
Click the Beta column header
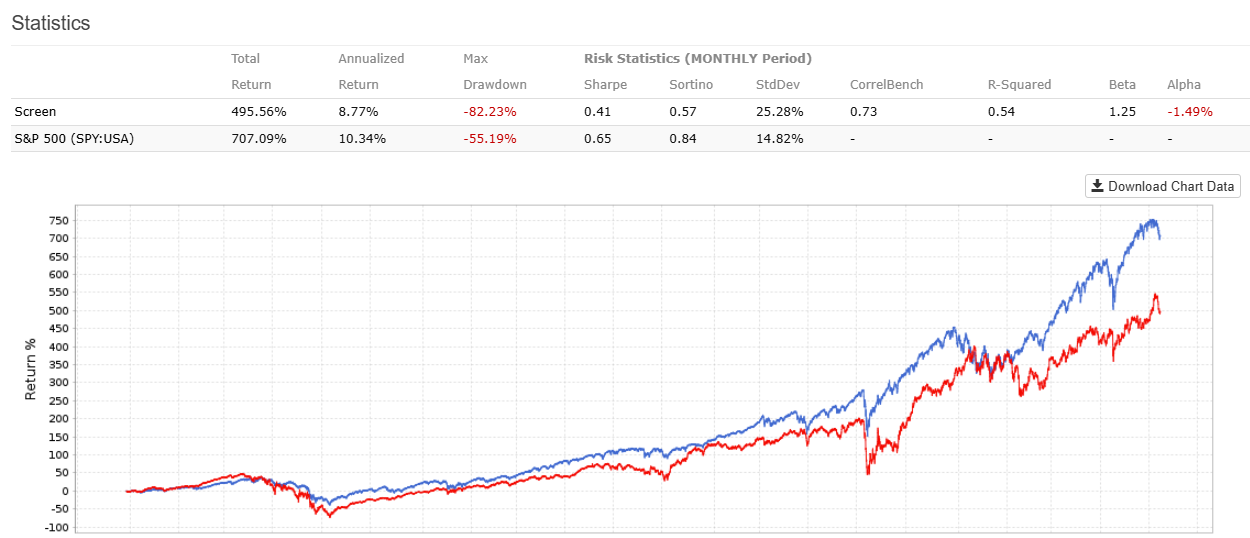click(1121, 85)
